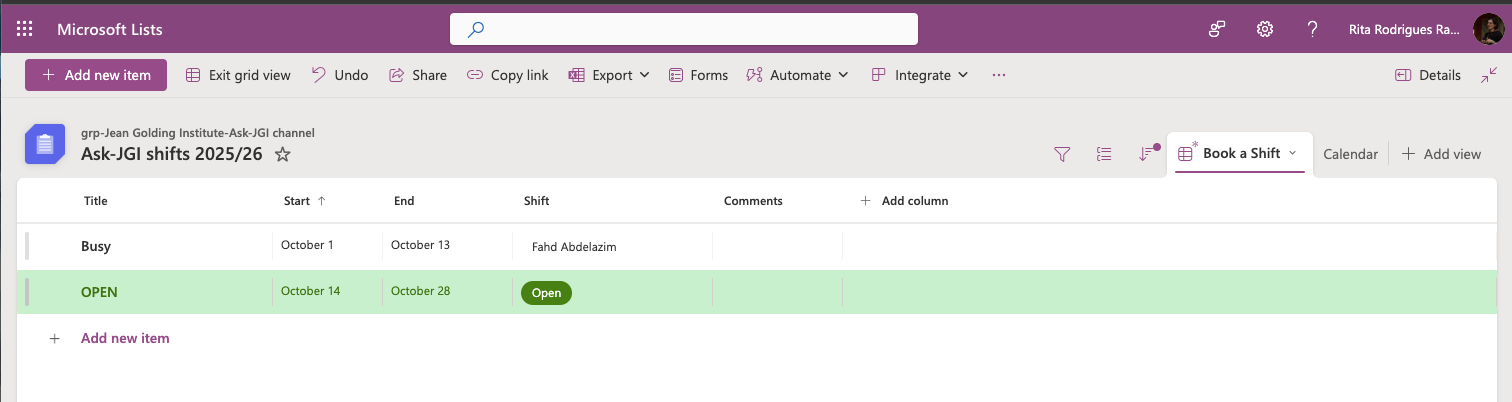The height and width of the screenshot is (402, 1512).
Task: Click the list clipboard icon
Action: (x=45, y=144)
